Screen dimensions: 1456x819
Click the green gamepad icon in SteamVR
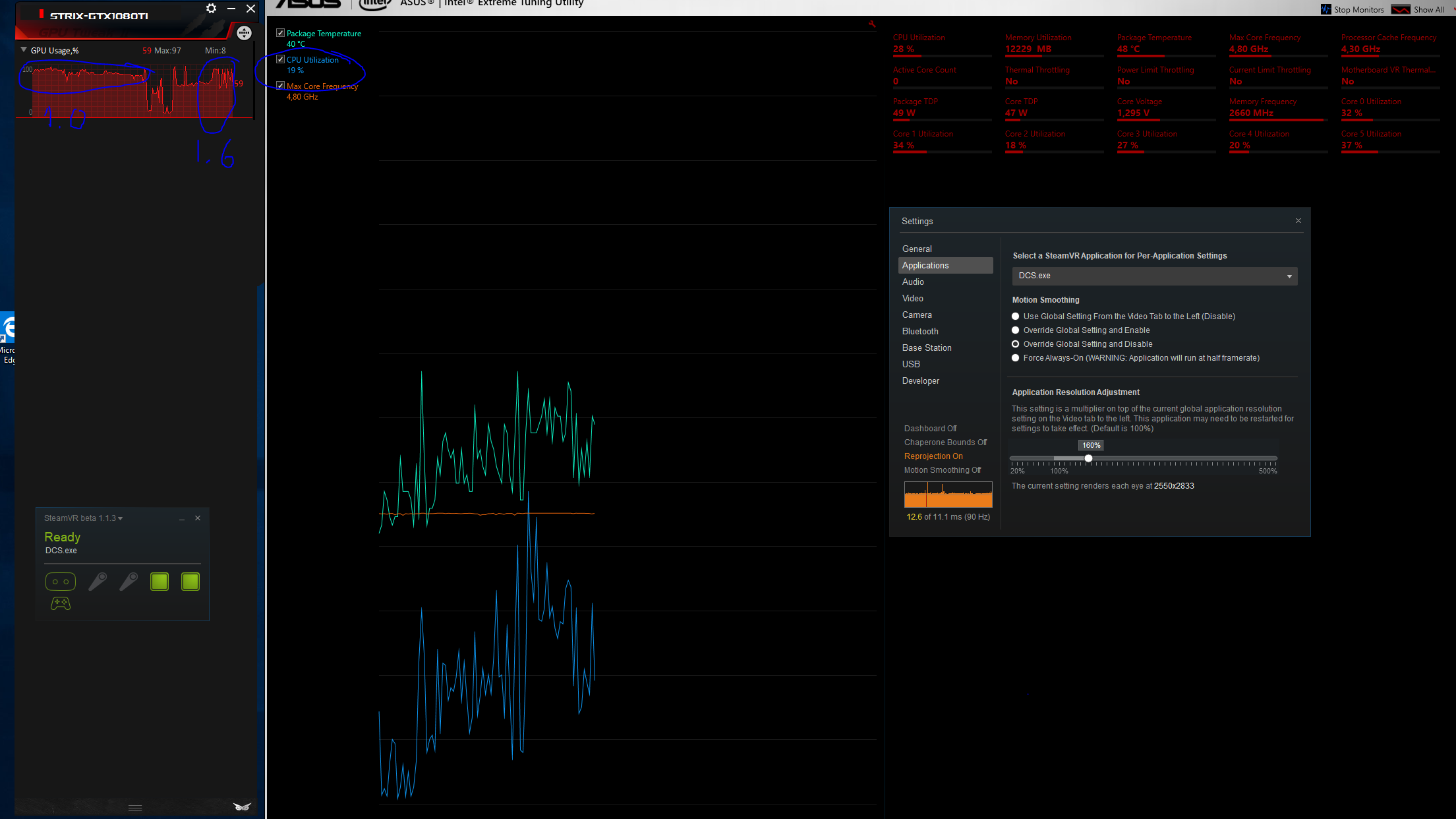click(61, 603)
